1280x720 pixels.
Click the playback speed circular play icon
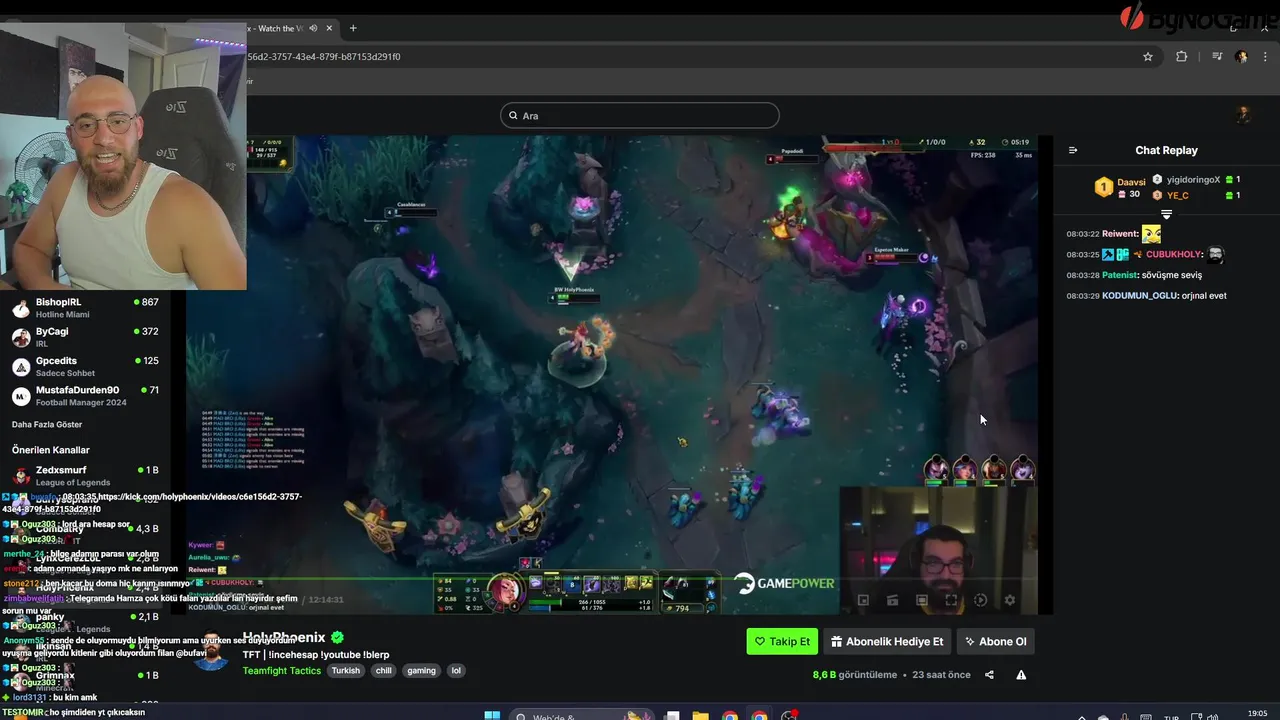point(980,600)
